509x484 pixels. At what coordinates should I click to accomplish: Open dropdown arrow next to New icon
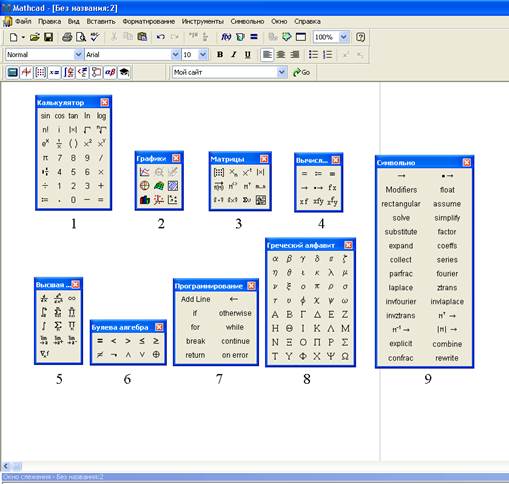click(23, 37)
